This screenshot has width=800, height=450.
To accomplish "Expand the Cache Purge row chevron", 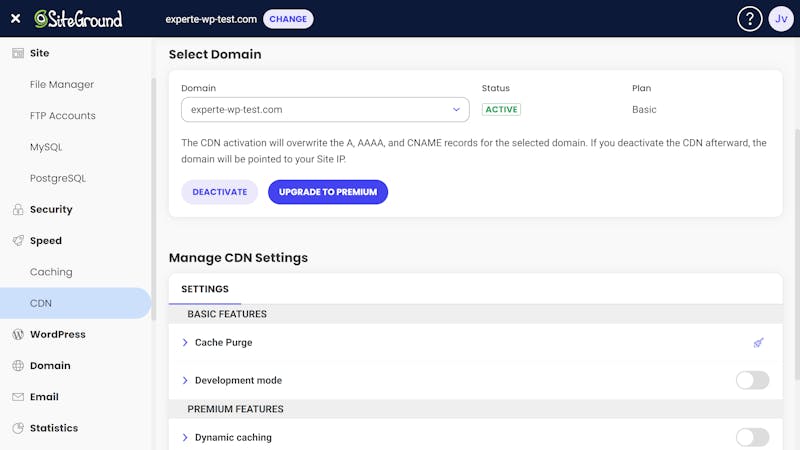I will tap(185, 342).
